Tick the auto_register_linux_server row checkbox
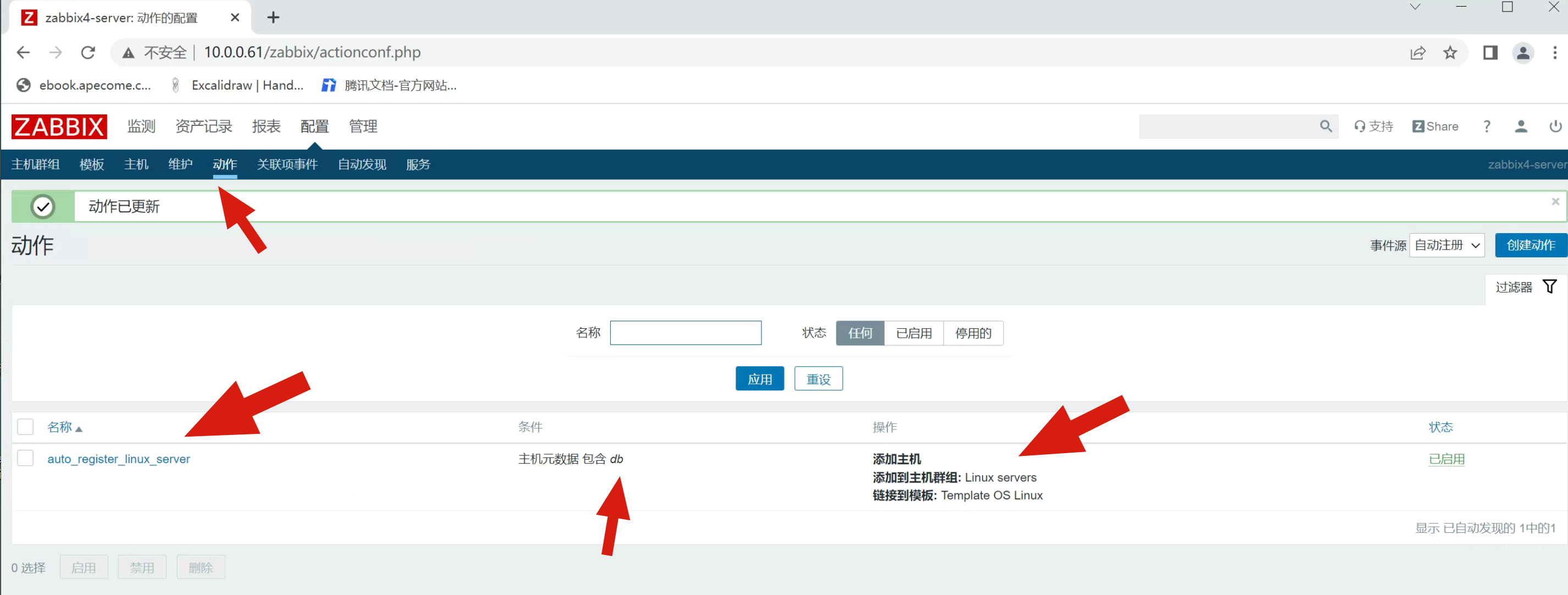This screenshot has height=595, width=1568. [25, 458]
